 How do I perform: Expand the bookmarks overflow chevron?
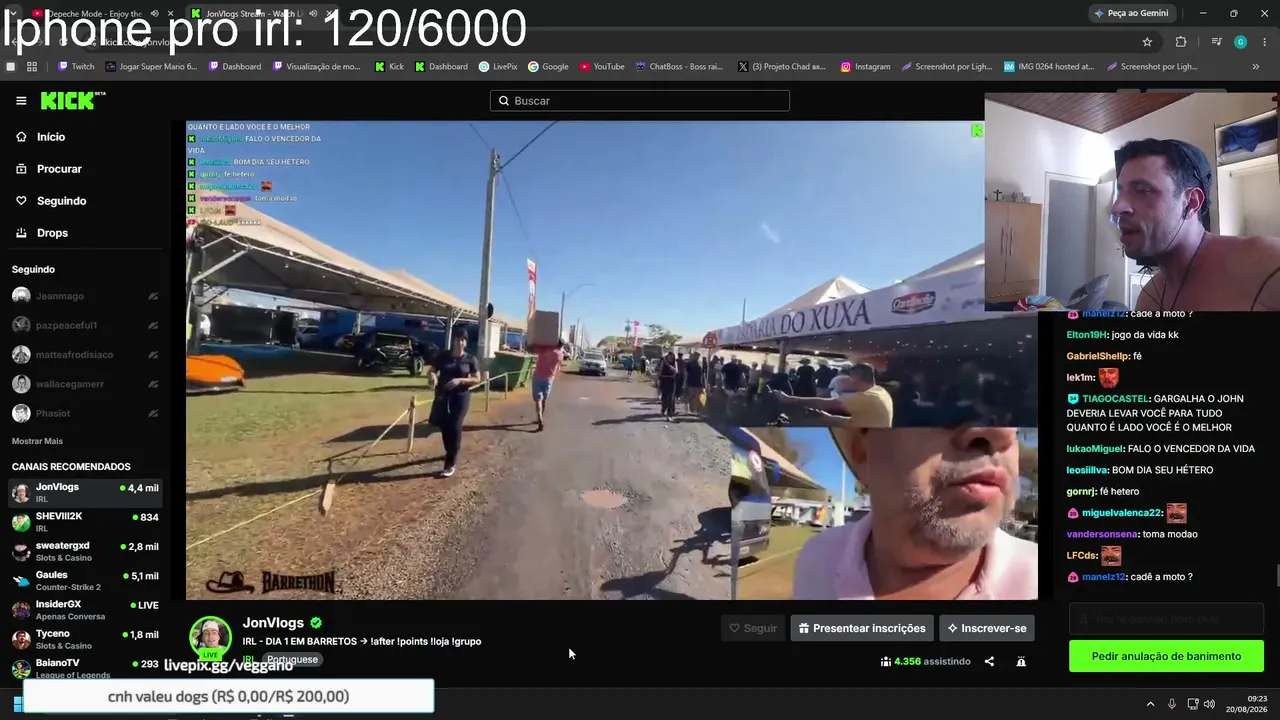[1256, 67]
